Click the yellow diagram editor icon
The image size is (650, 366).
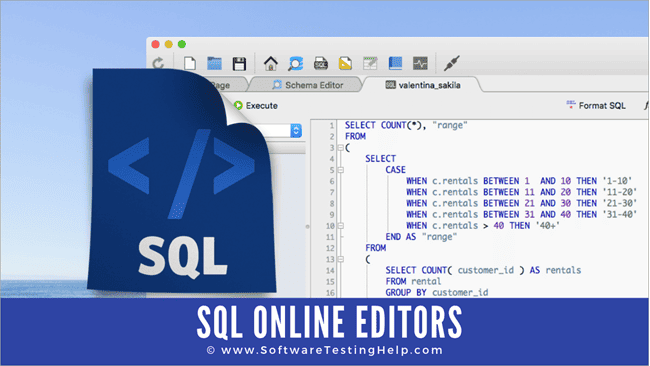tap(345, 63)
